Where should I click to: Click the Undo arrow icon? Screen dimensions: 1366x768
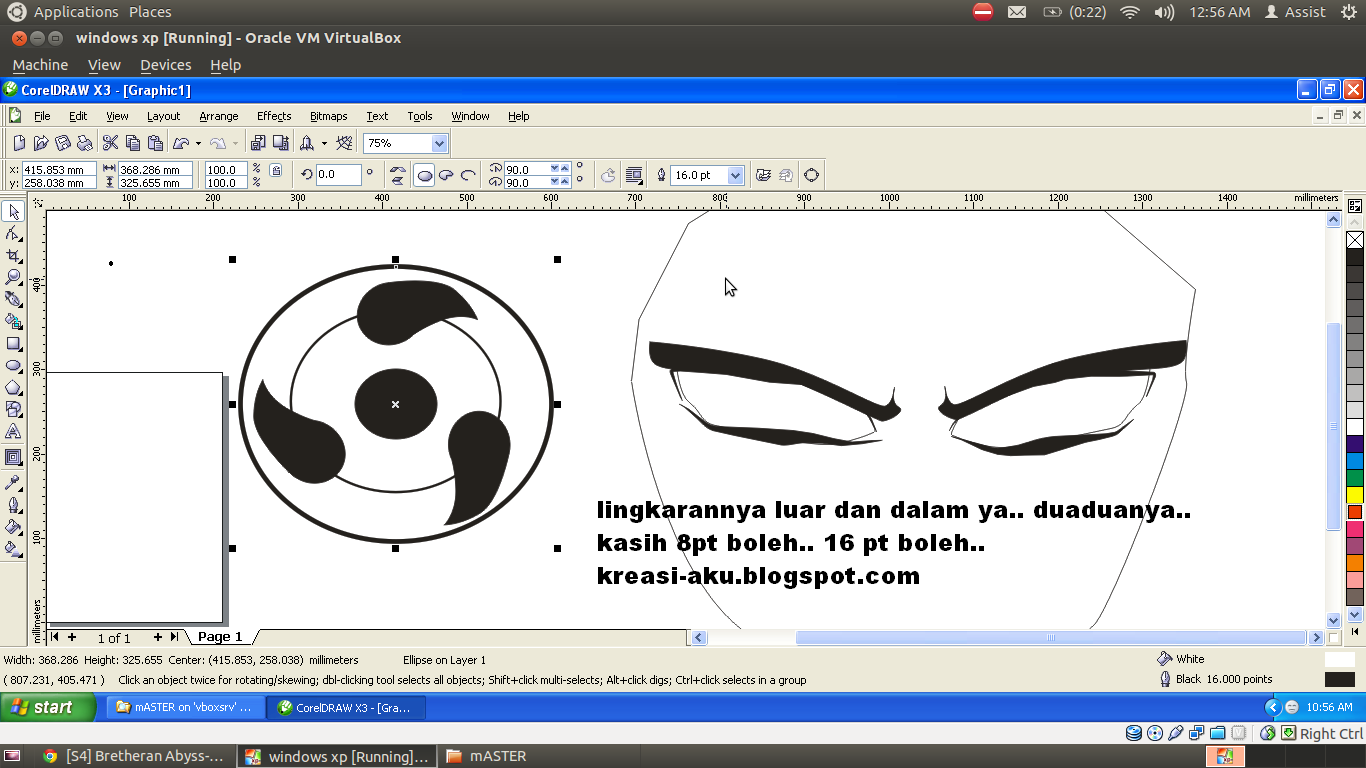tap(181, 143)
